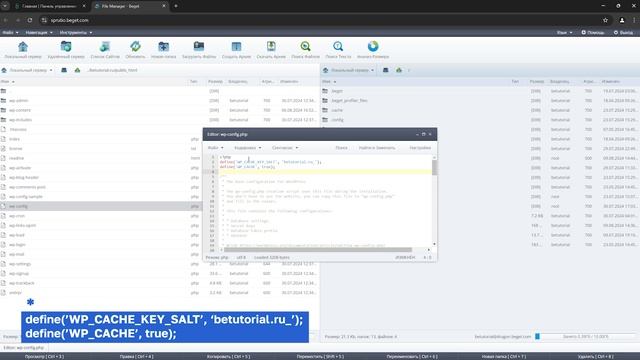Click the editor horizontal scrollbar
Image resolution: width=640 pixels, height=360 pixels.
pyautogui.click(x=318, y=250)
